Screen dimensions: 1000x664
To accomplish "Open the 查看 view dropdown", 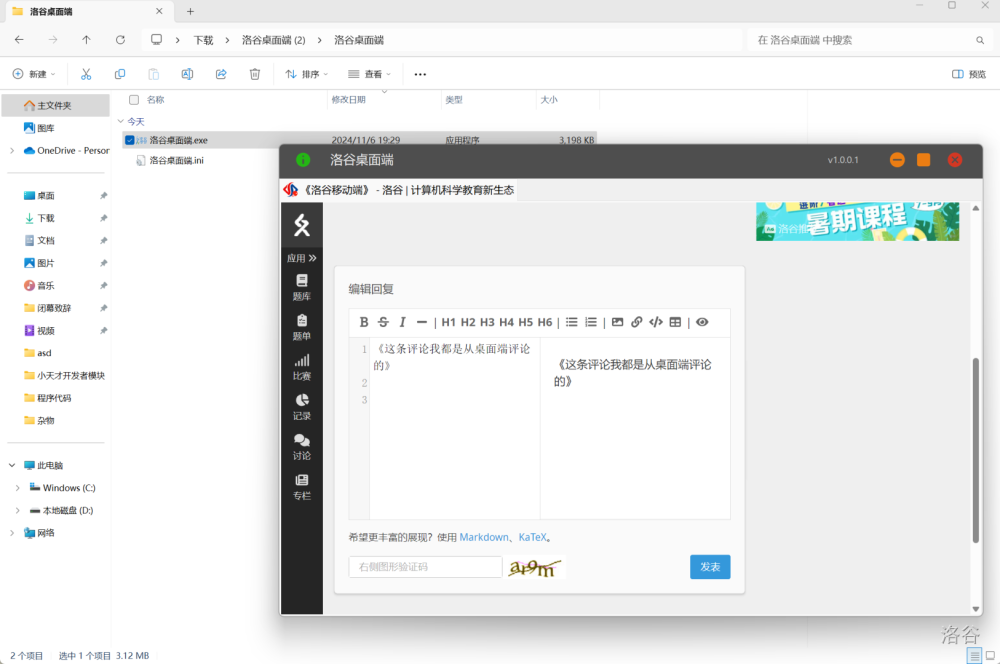I will [369, 74].
